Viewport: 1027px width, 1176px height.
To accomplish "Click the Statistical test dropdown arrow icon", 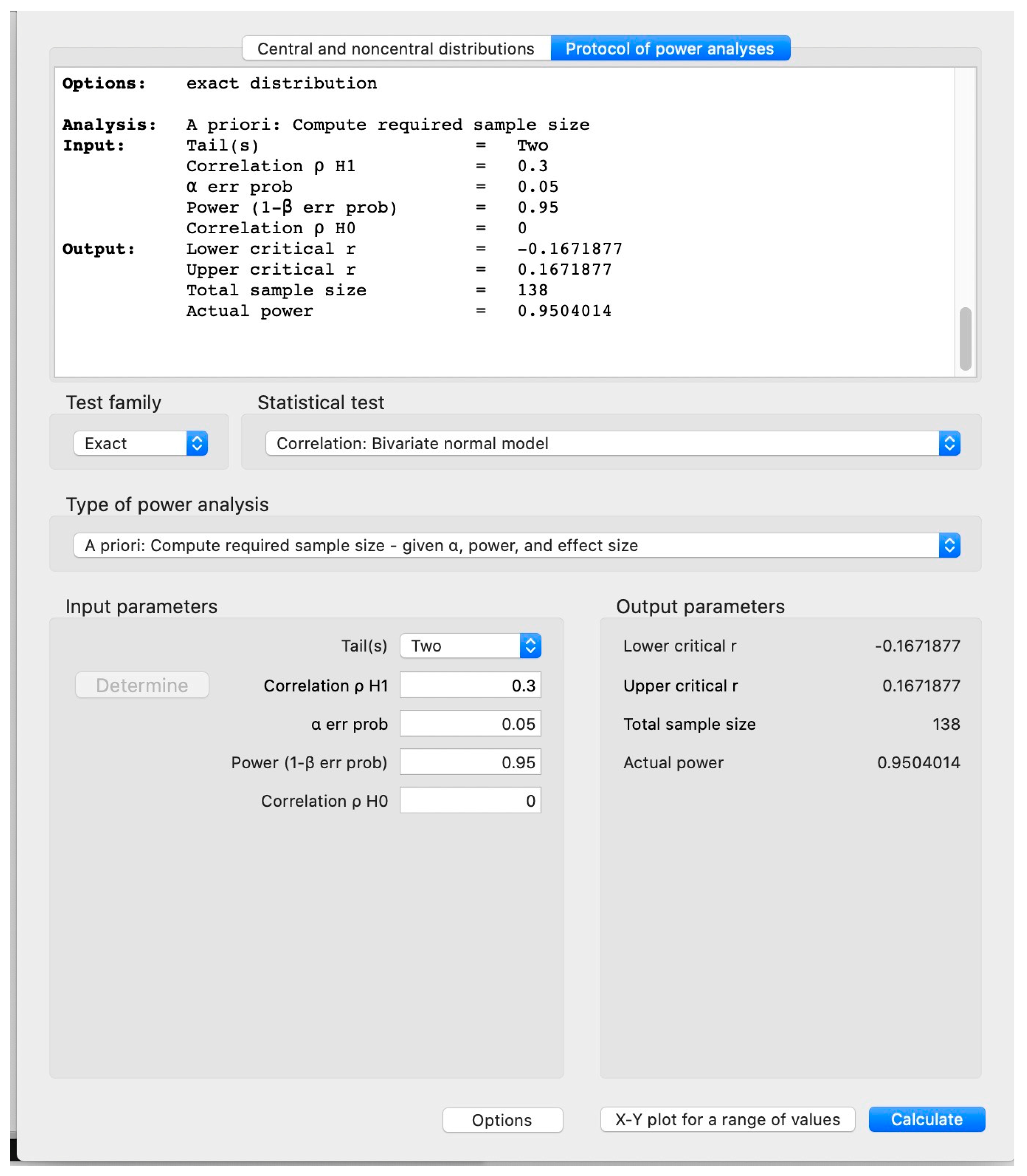I will (949, 443).
